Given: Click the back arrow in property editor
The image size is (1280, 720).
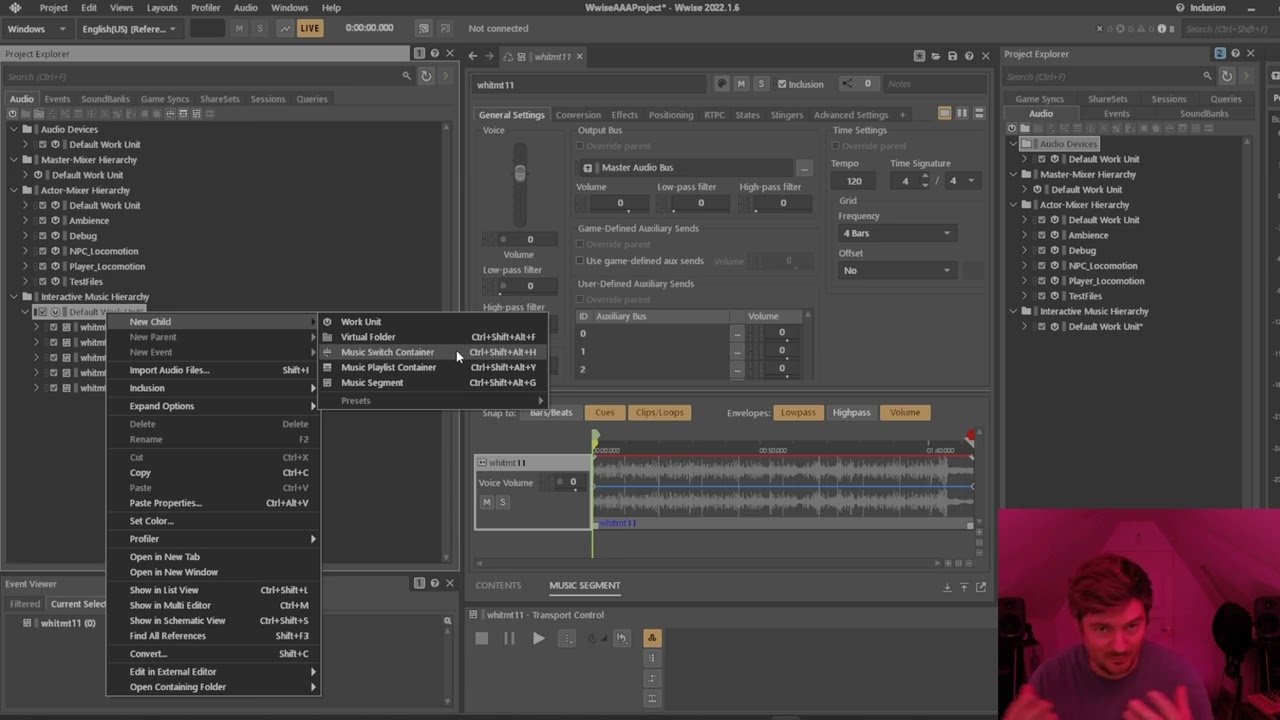Looking at the screenshot, I should 473,56.
